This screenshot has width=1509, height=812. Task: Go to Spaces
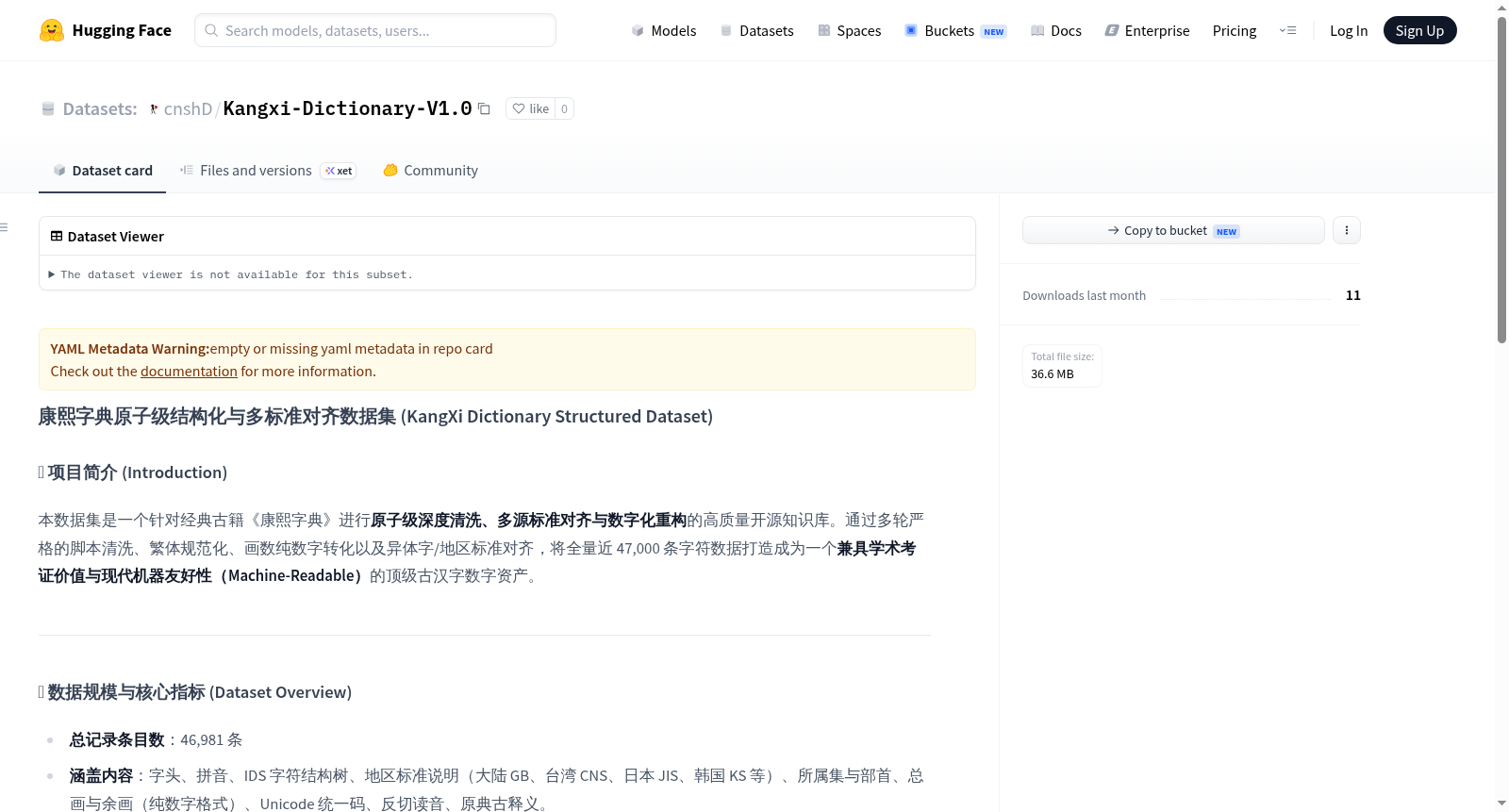(850, 30)
